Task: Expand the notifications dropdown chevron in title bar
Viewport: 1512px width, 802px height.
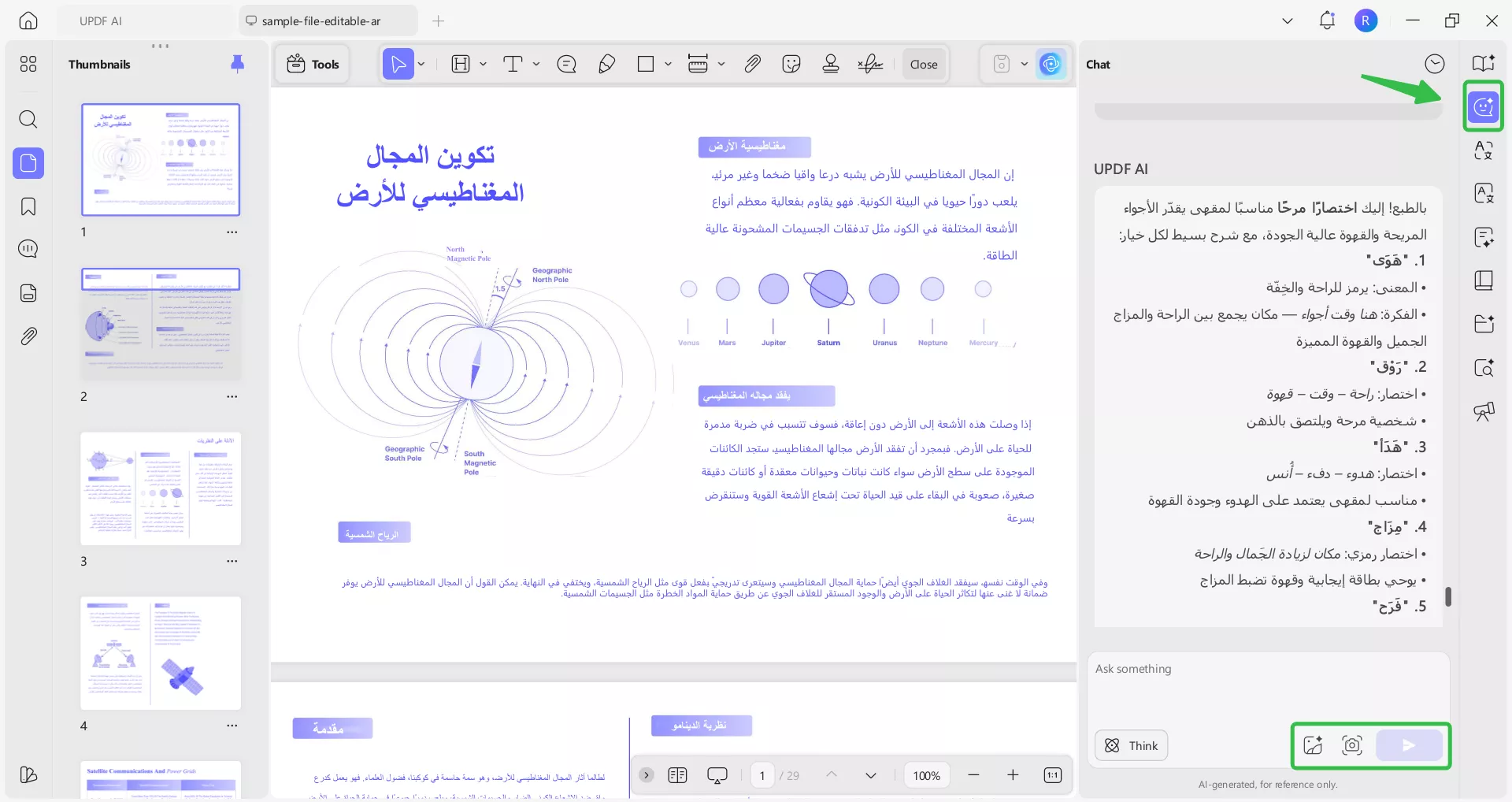Action: coord(1287,20)
